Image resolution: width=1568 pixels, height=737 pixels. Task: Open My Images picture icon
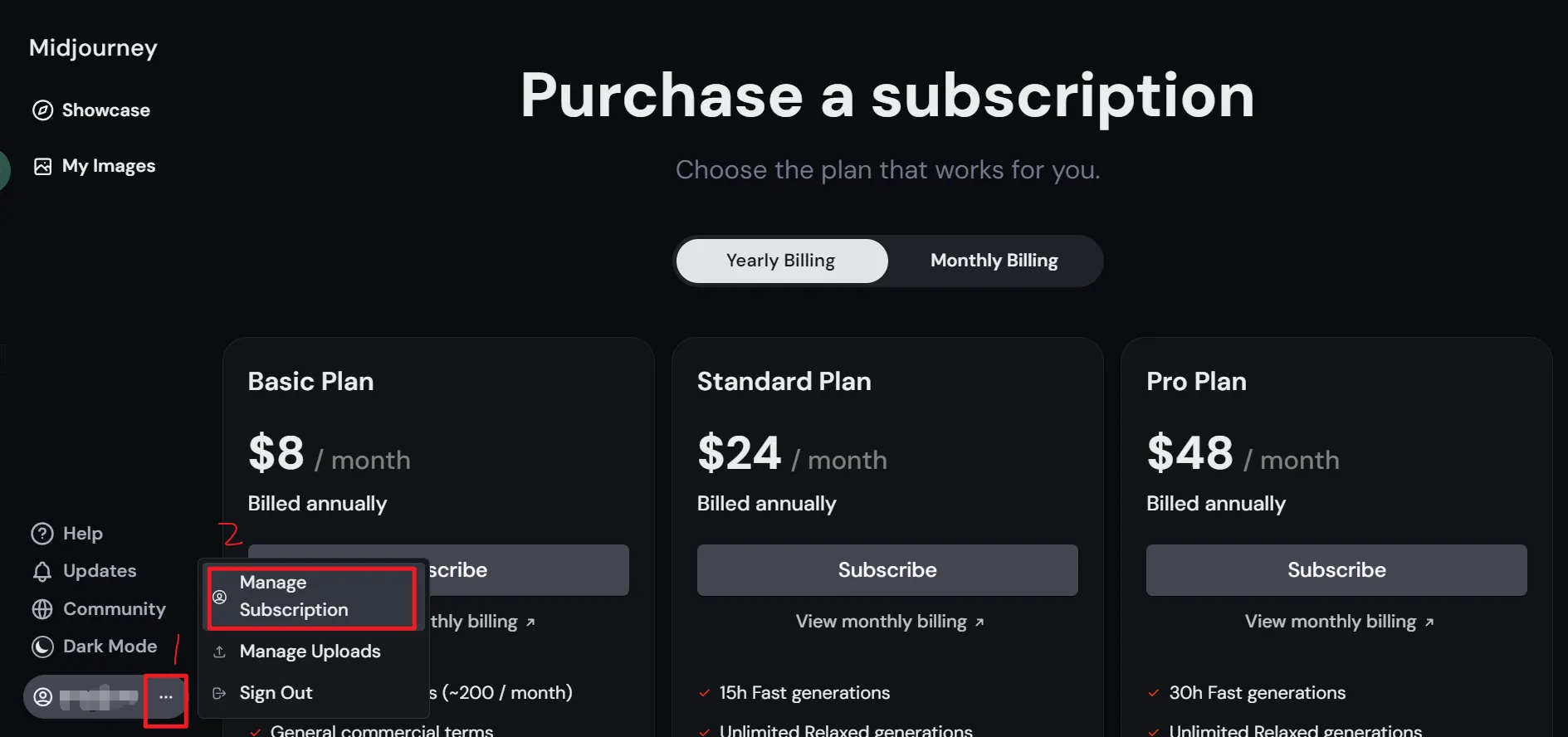click(42, 167)
